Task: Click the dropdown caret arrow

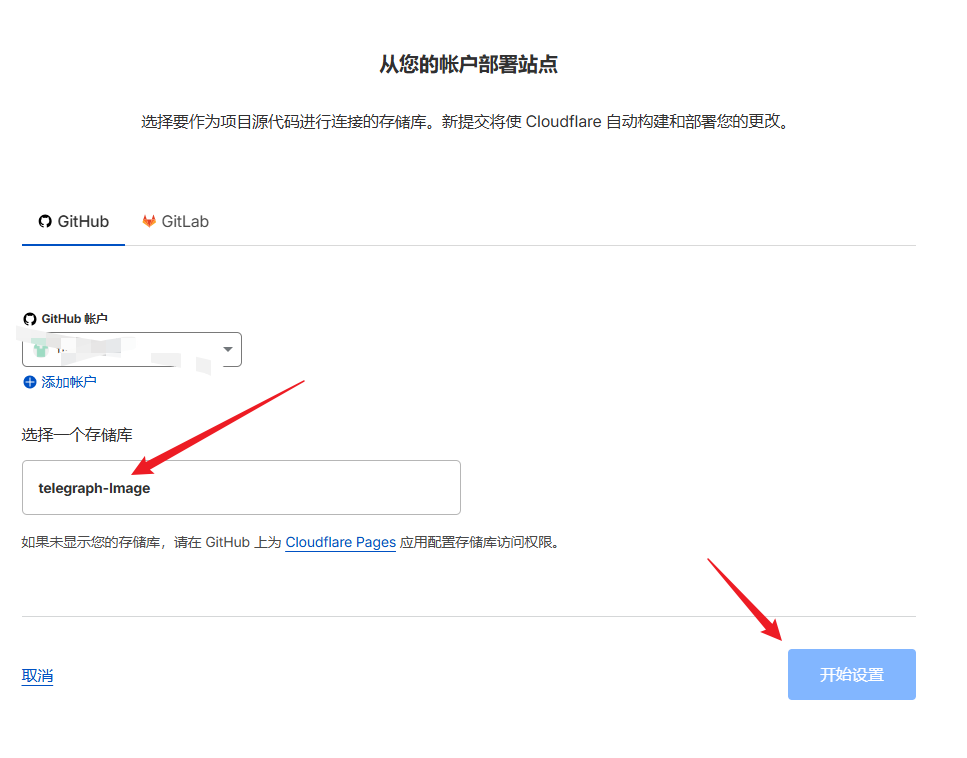Action: click(228, 349)
